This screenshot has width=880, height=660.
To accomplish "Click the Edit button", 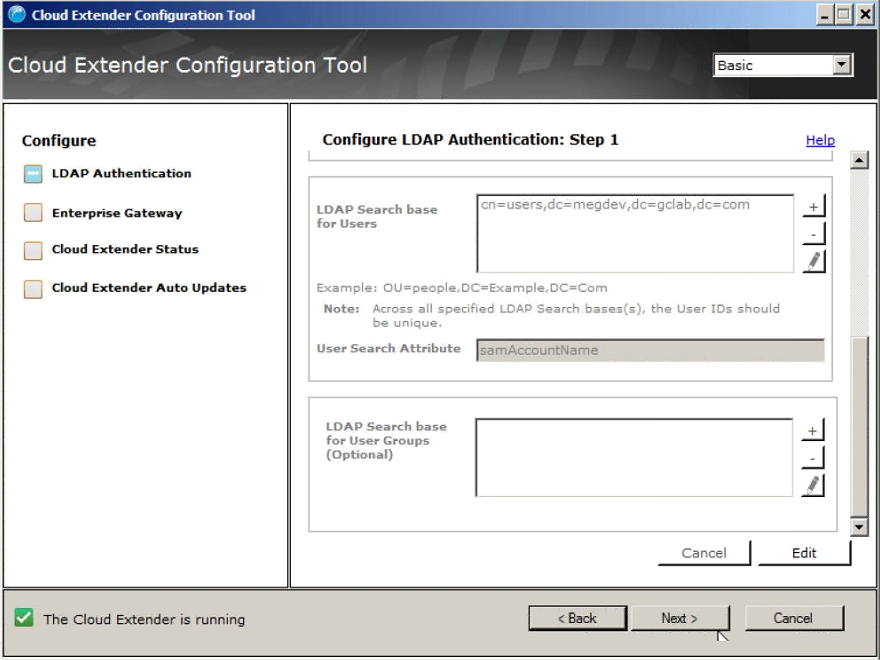I will (804, 553).
